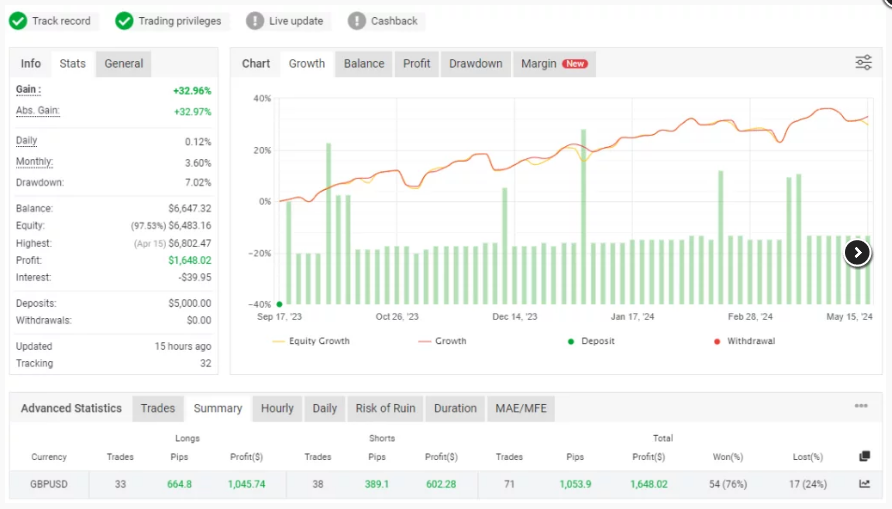Click the Updated value 15 hours ago

(x=183, y=346)
